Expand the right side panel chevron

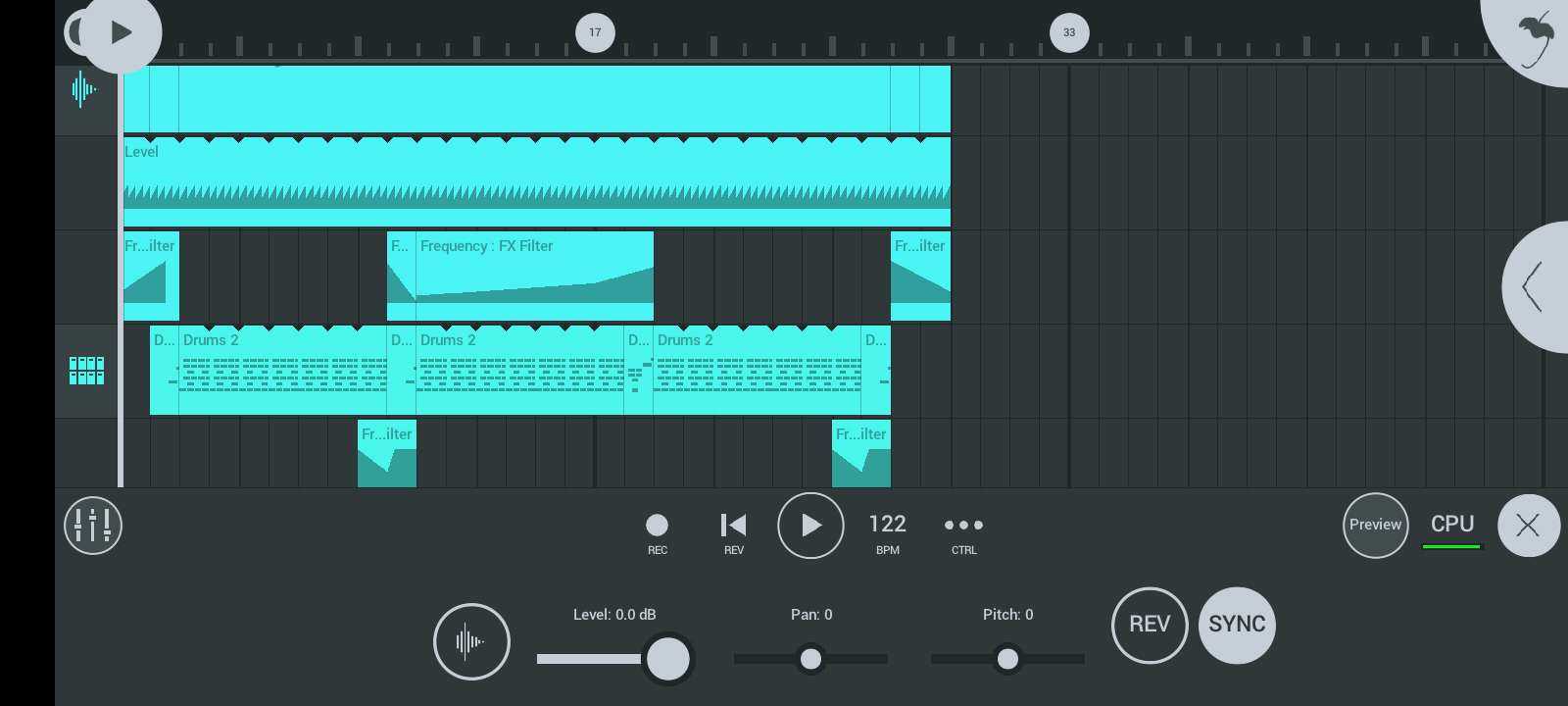[x=1534, y=287]
